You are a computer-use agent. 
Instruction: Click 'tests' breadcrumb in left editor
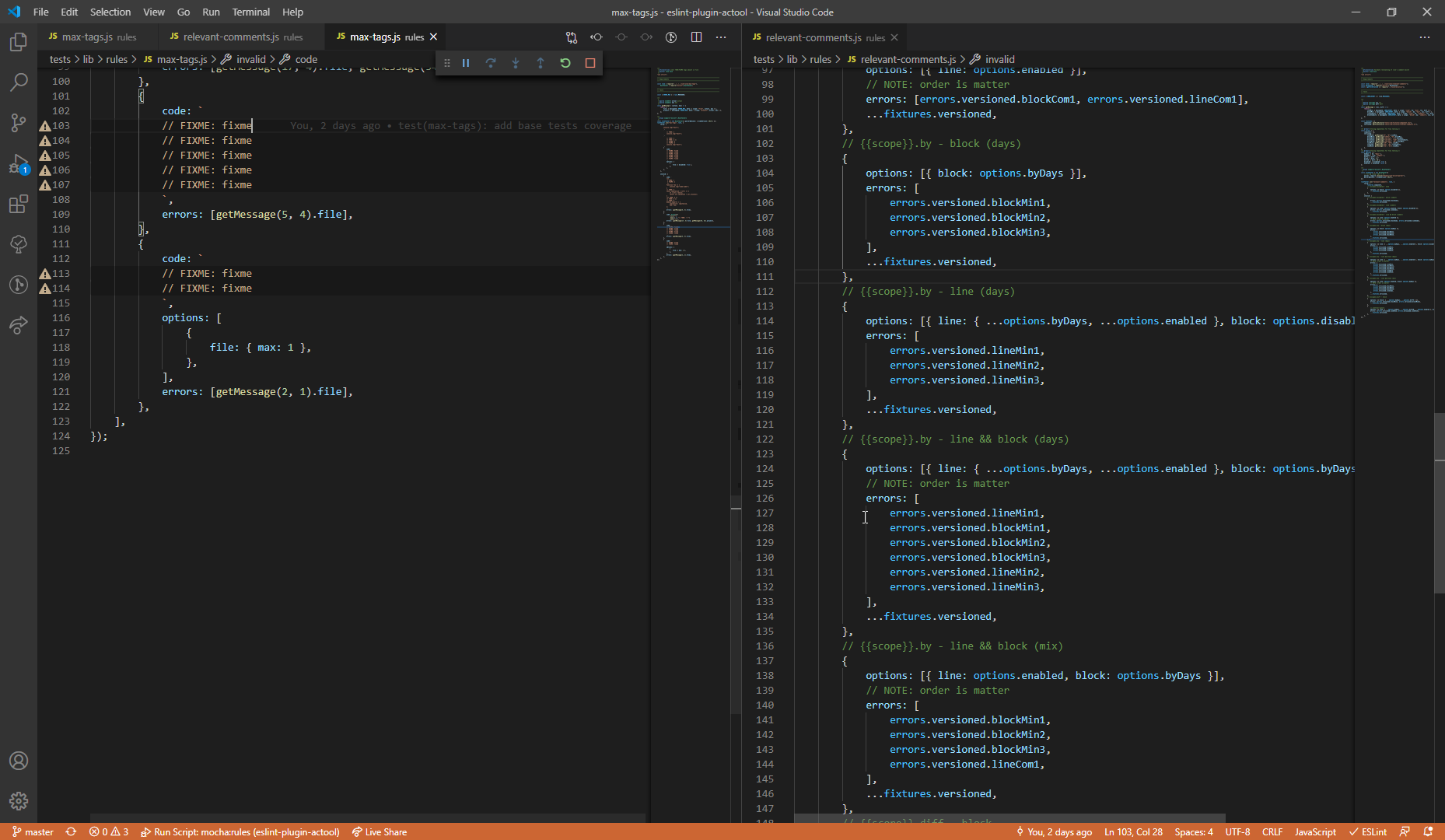(x=60, y=59)
